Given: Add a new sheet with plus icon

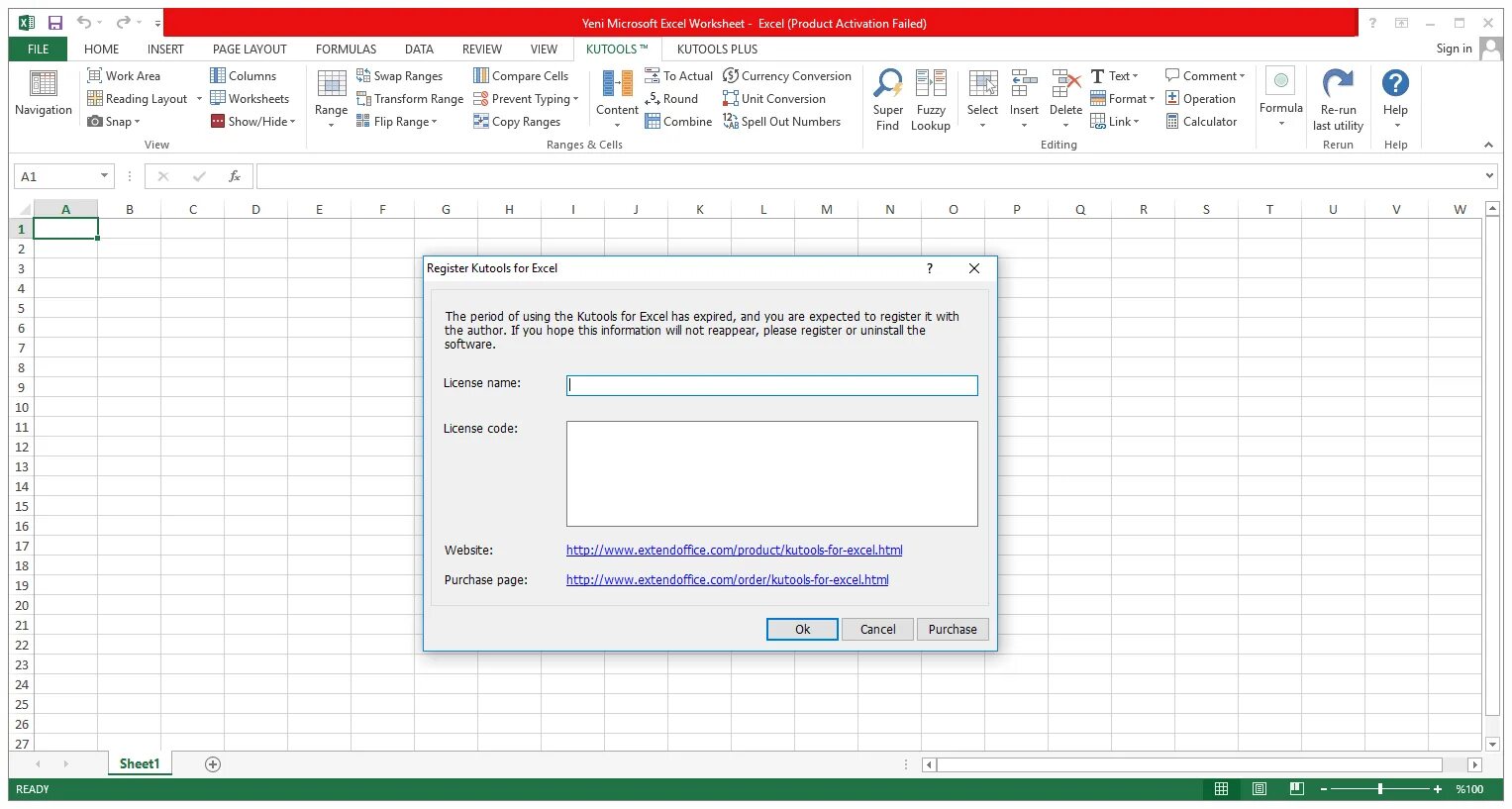Looking at the screenshot, I should click(x=213, y=763).
